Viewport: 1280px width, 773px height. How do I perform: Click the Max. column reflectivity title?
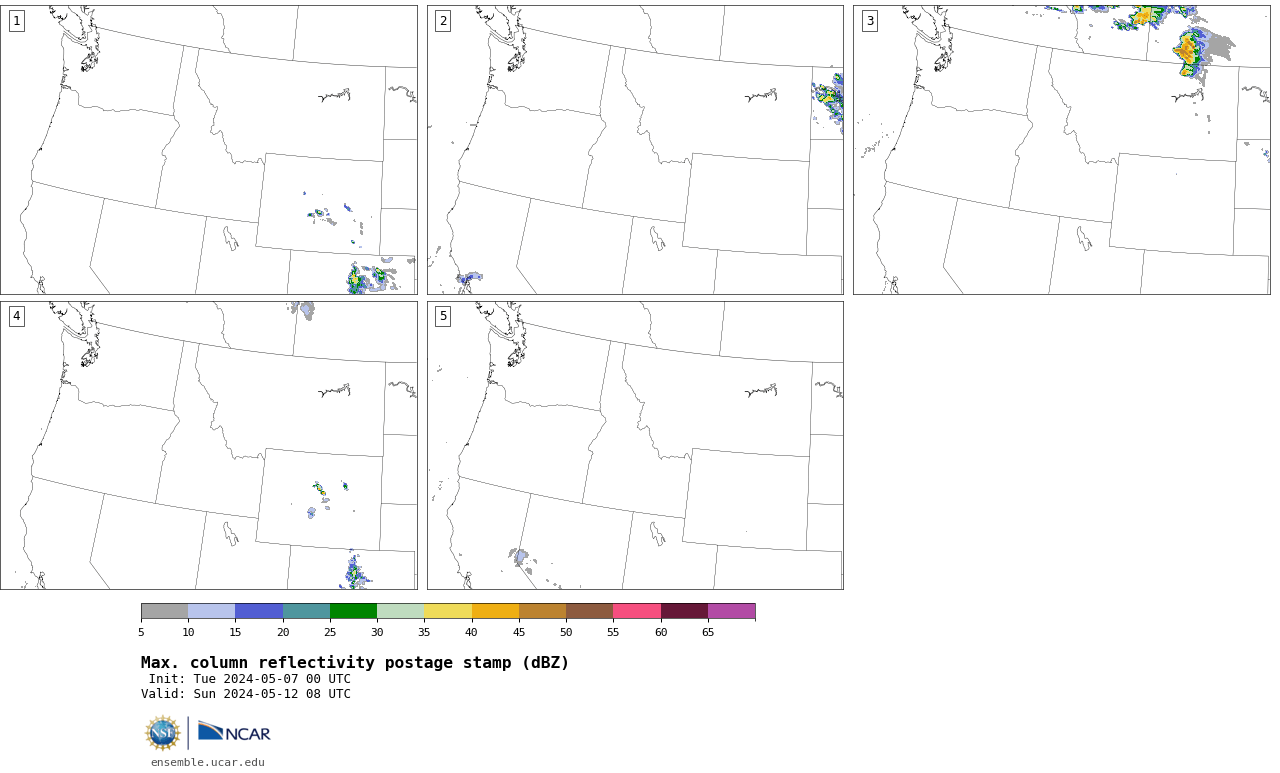click(355, 663)
